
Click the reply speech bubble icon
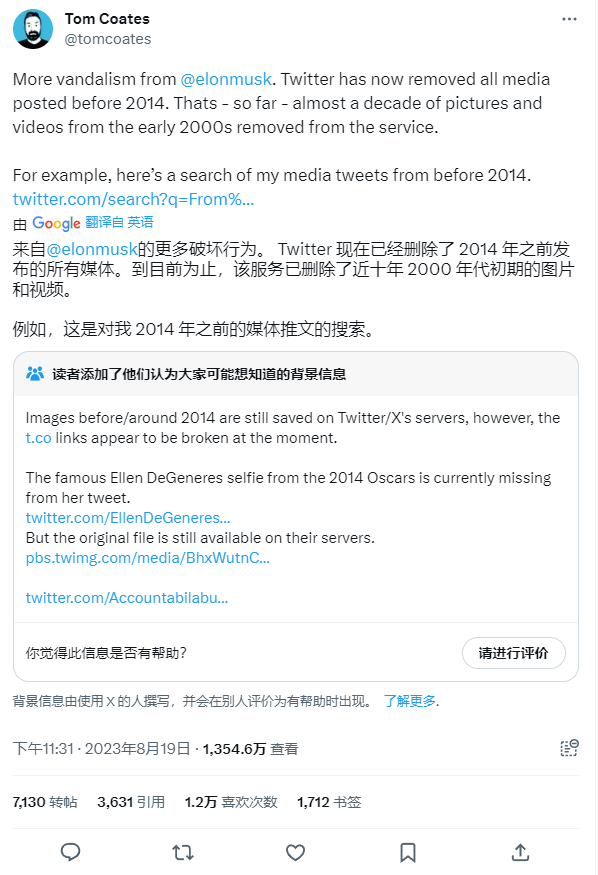coord(70,852)
